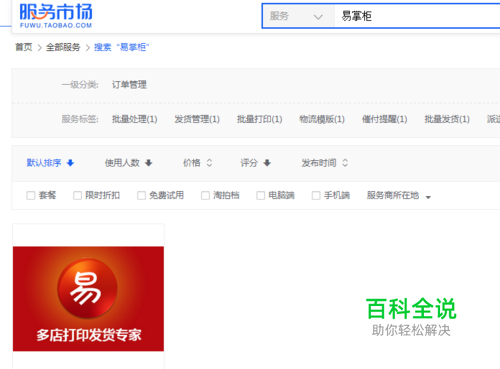This screenshot has width=500, height=369.
Task: Click the 一级分类 label
Action: tap(80, 85)
